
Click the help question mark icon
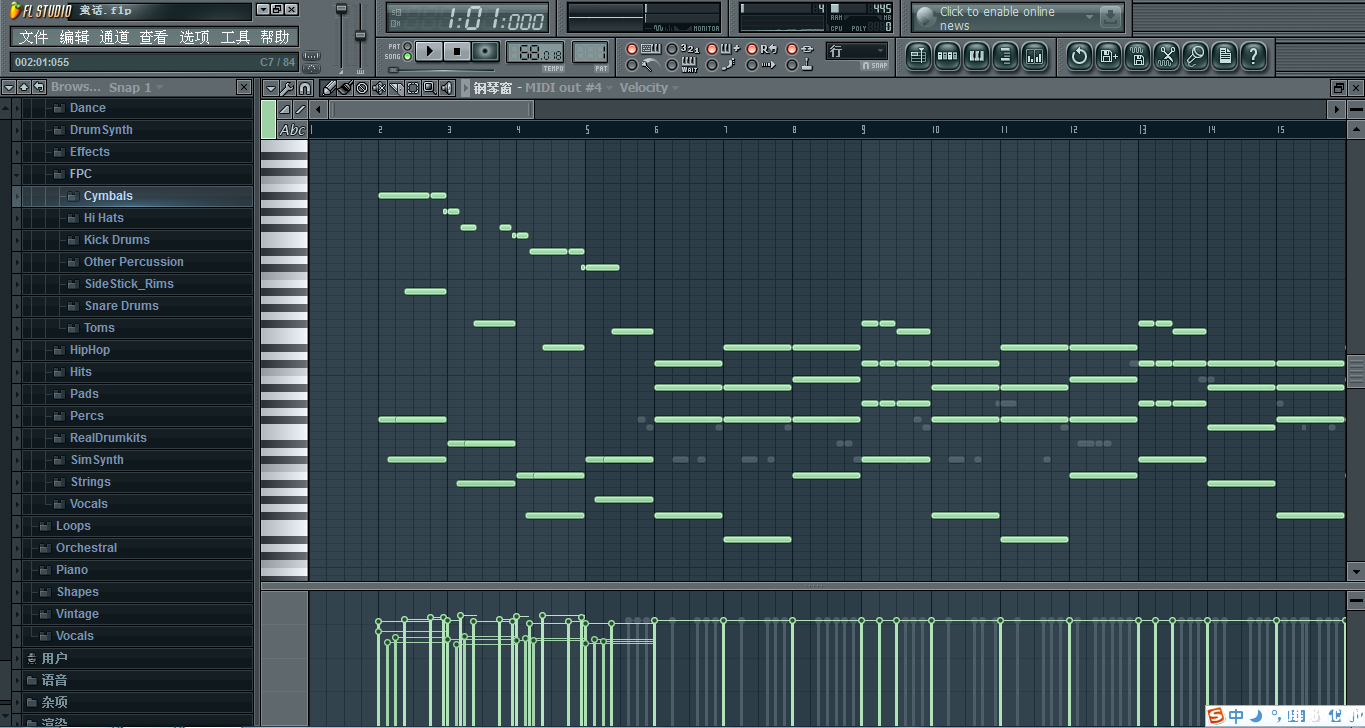(1253, 55)
